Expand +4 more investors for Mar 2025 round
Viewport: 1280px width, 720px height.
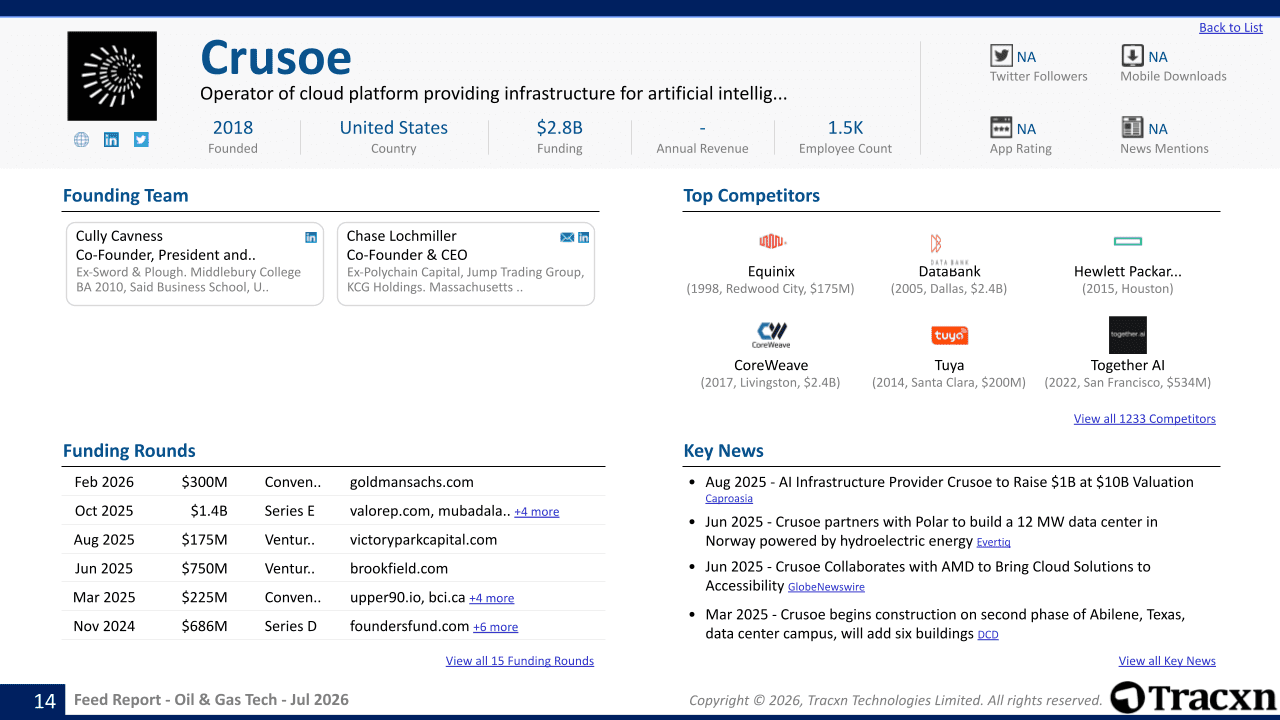click(492, 598)
